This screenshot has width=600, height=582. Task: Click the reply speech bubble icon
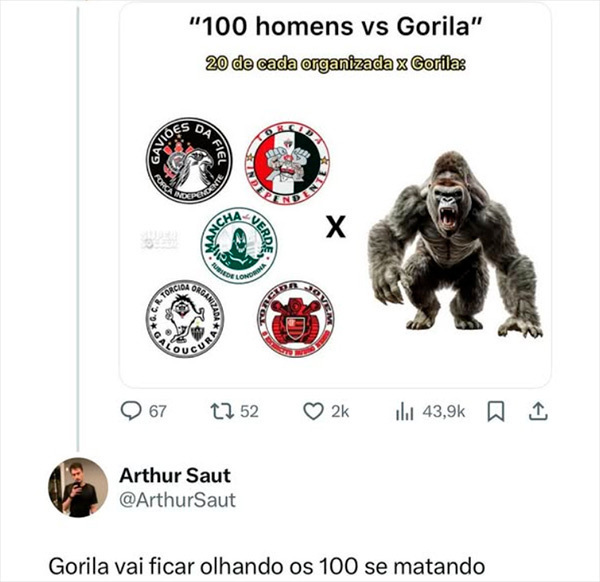[131, 411]
